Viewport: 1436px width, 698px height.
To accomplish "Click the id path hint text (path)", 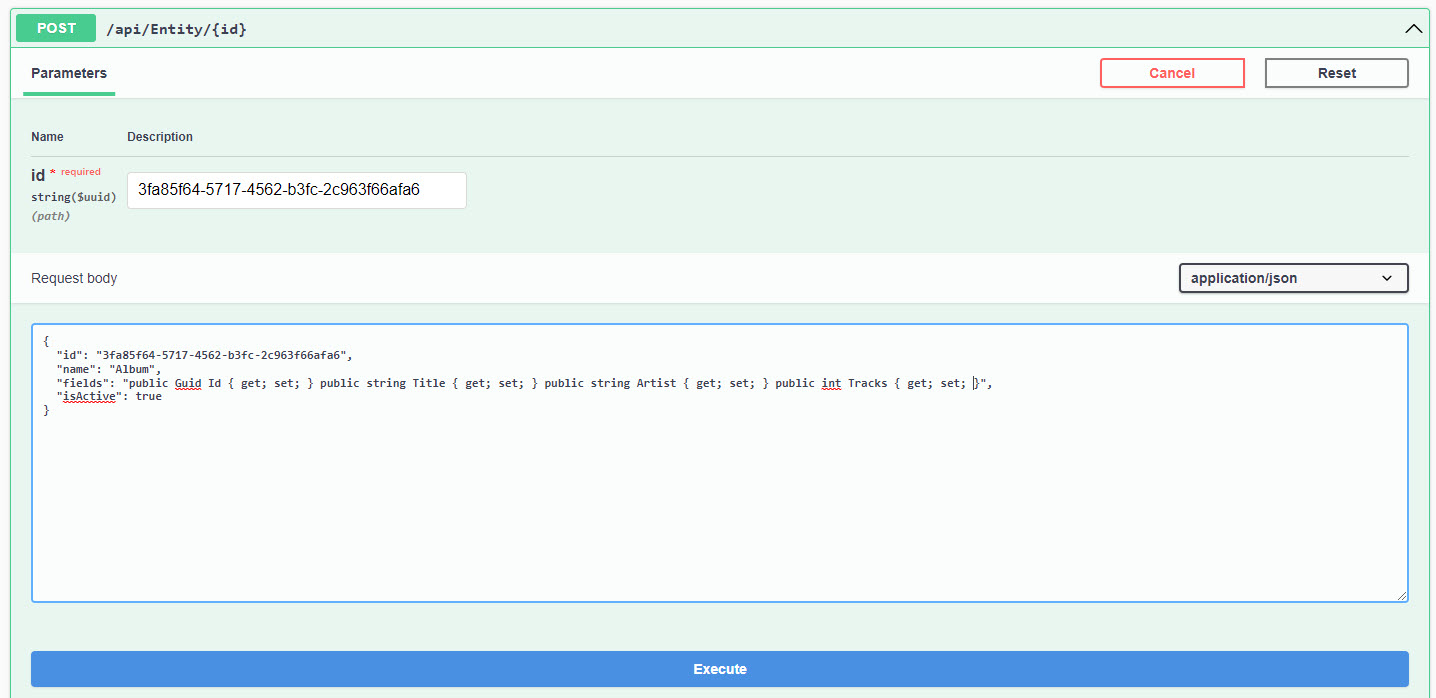I will pyautogui.click(x=50, y=215).
